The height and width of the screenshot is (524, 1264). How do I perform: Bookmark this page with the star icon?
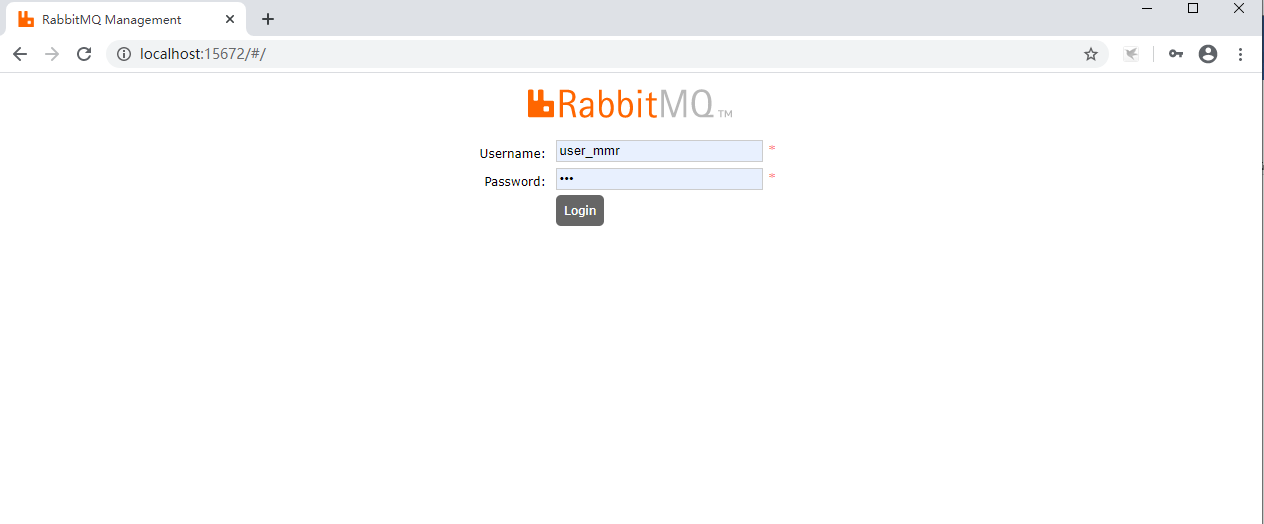pyautogui.click(x=1091, y=54)
